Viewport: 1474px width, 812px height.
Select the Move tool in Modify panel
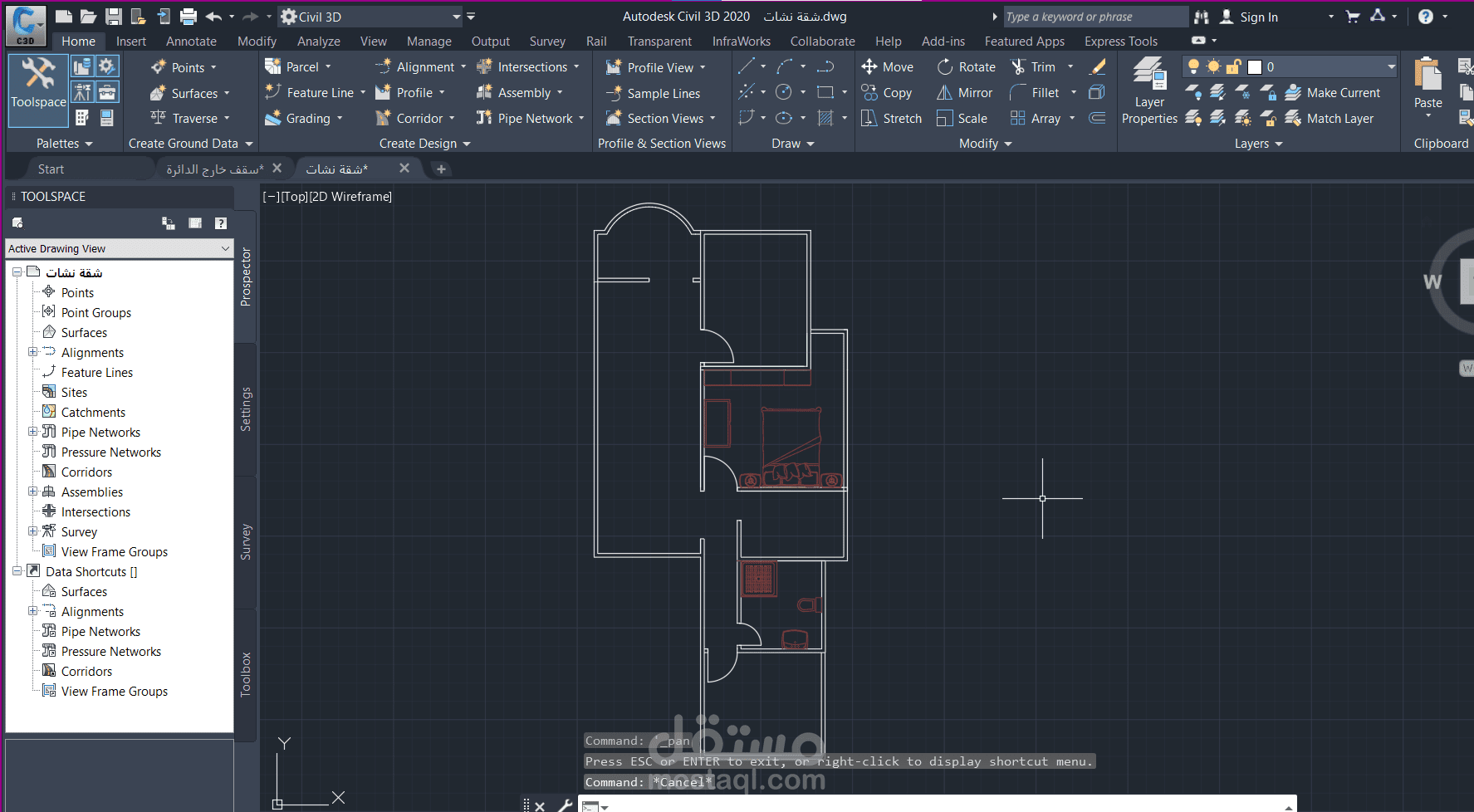887,67
